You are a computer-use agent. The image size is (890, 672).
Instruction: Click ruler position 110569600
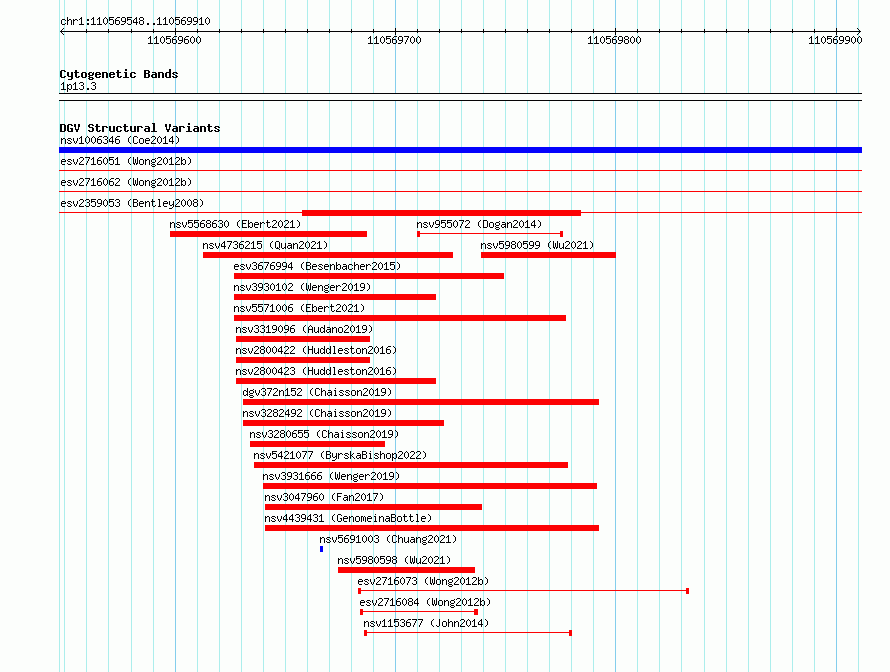click(174, 40)
